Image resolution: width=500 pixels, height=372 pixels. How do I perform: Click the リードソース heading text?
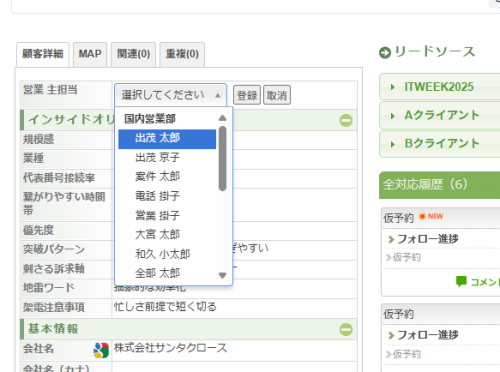(435, 52)
